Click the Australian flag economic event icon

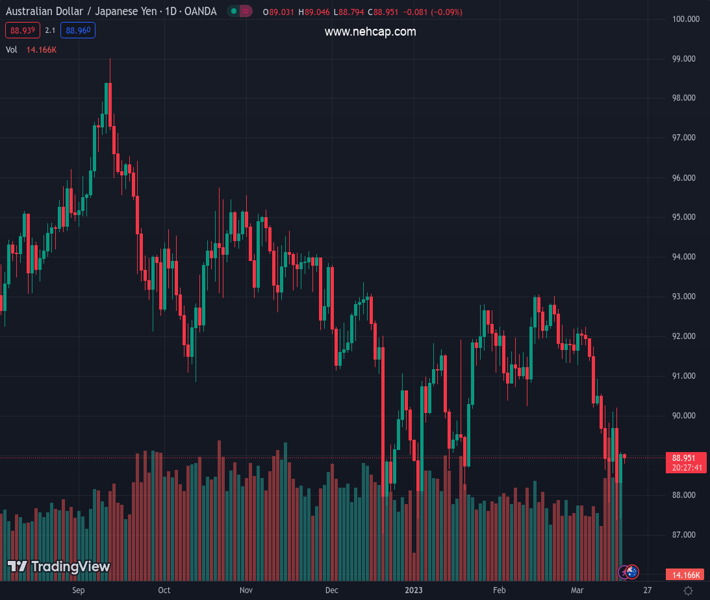click(x=632, y=571)
